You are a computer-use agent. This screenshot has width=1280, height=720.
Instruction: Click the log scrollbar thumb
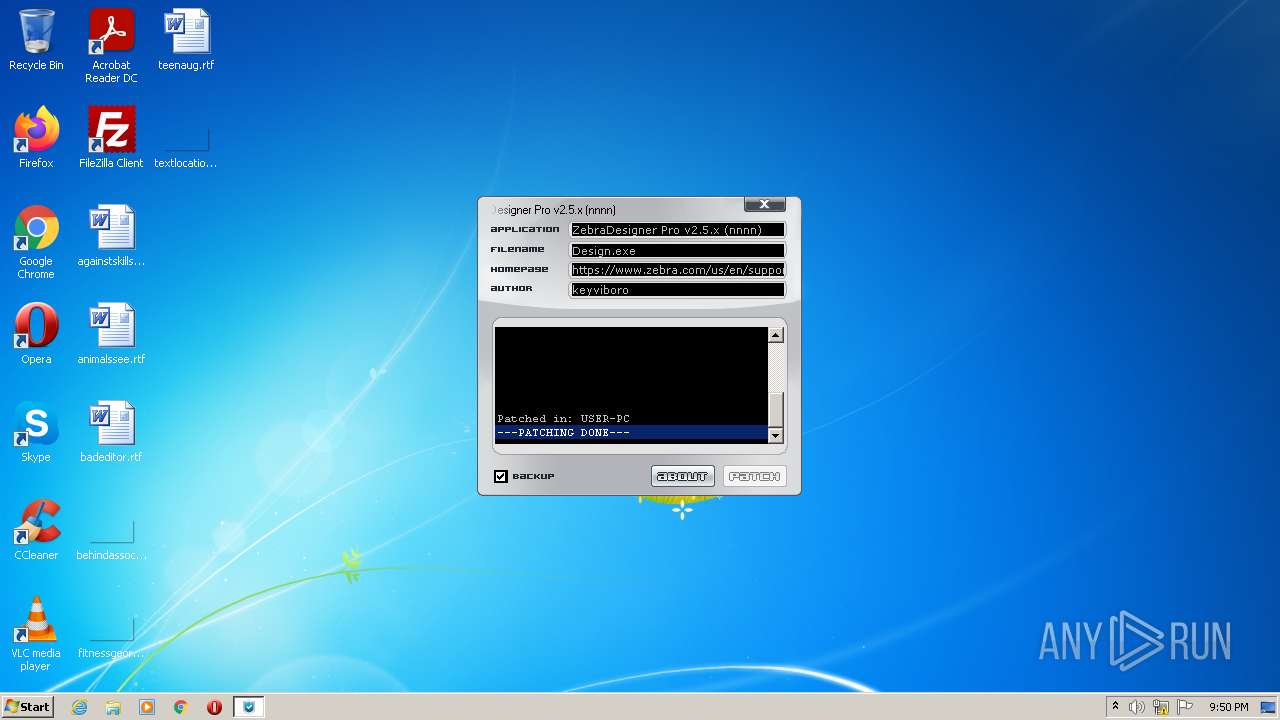tap(775, 410)
